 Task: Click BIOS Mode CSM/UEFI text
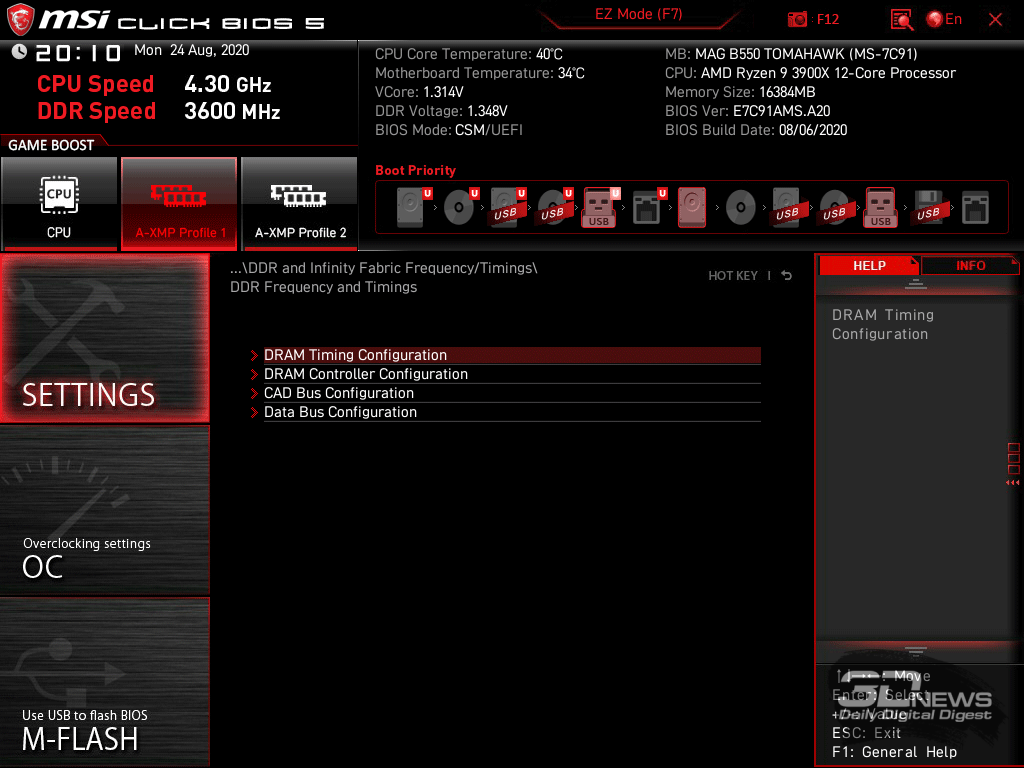(x=449, y=130)
